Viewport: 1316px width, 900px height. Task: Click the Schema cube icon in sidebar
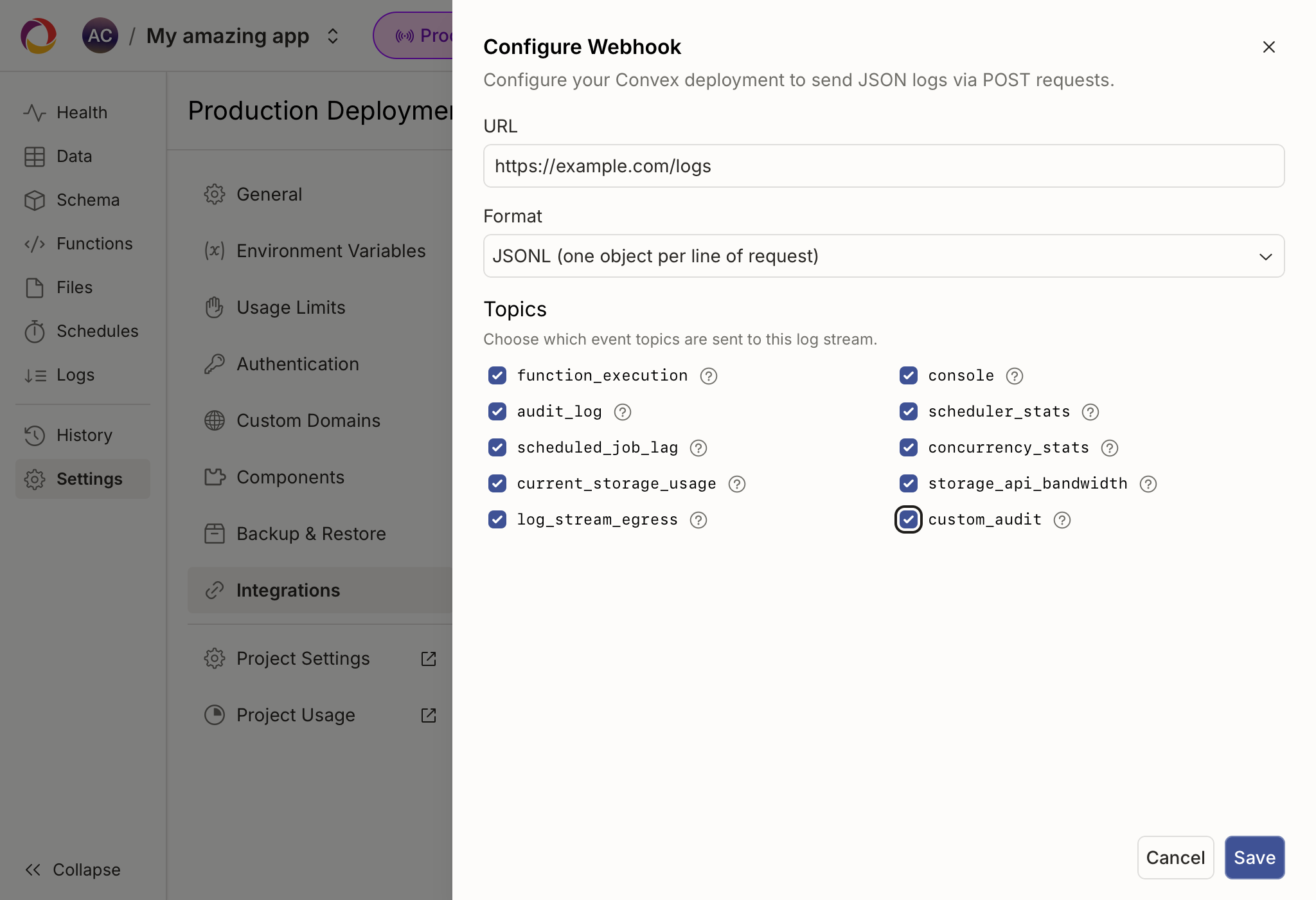pos(35,200)
